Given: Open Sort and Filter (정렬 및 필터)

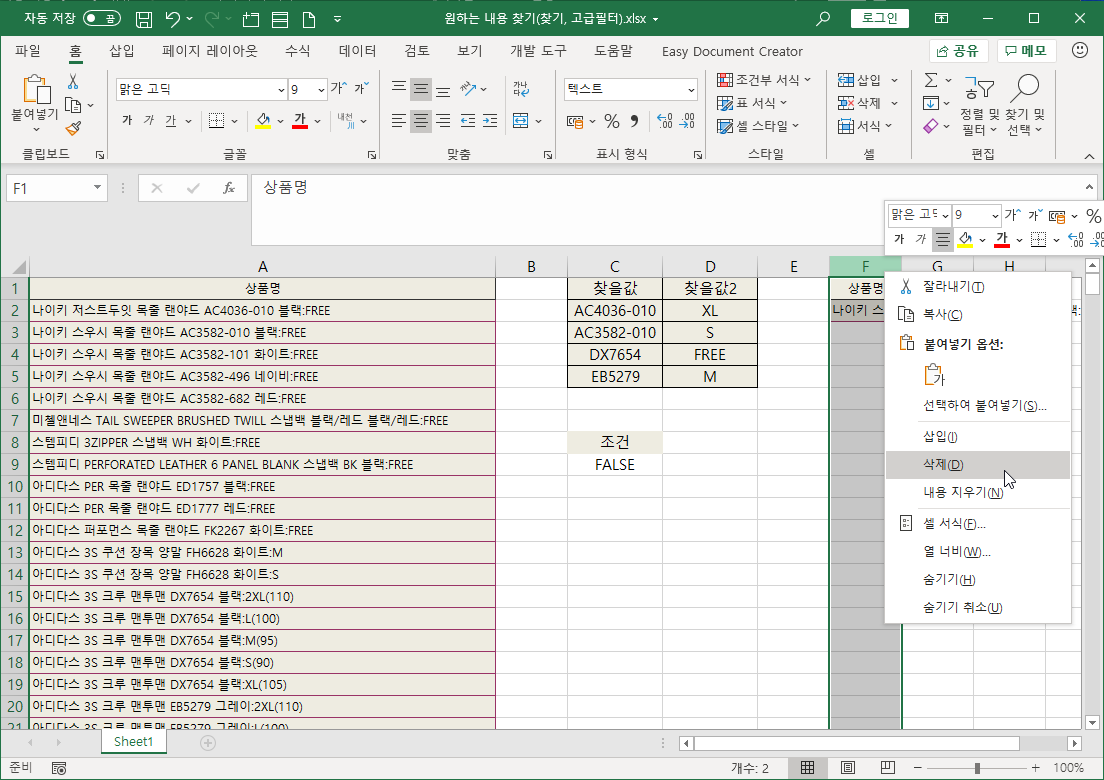Looking at the screenshot, I should (979, 106).
